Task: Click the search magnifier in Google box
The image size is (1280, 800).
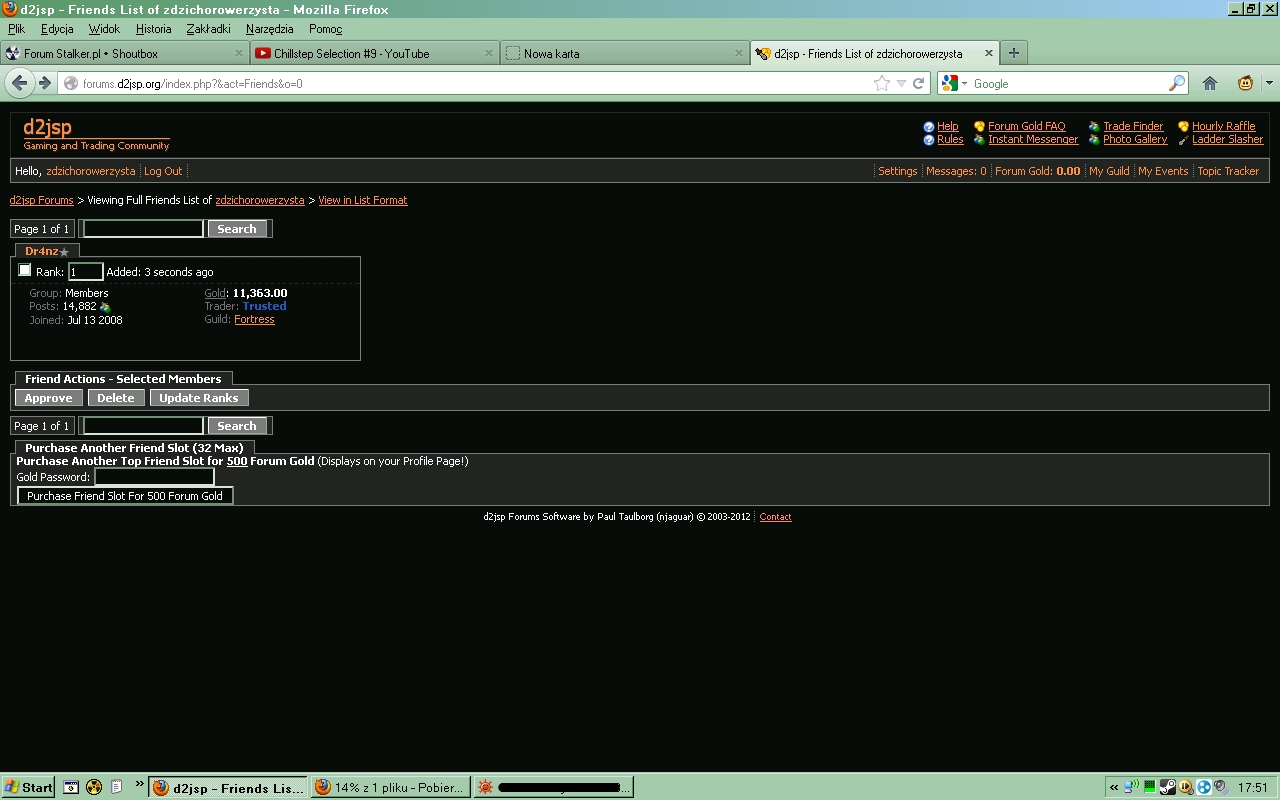Action: (x=1177, y=83)
